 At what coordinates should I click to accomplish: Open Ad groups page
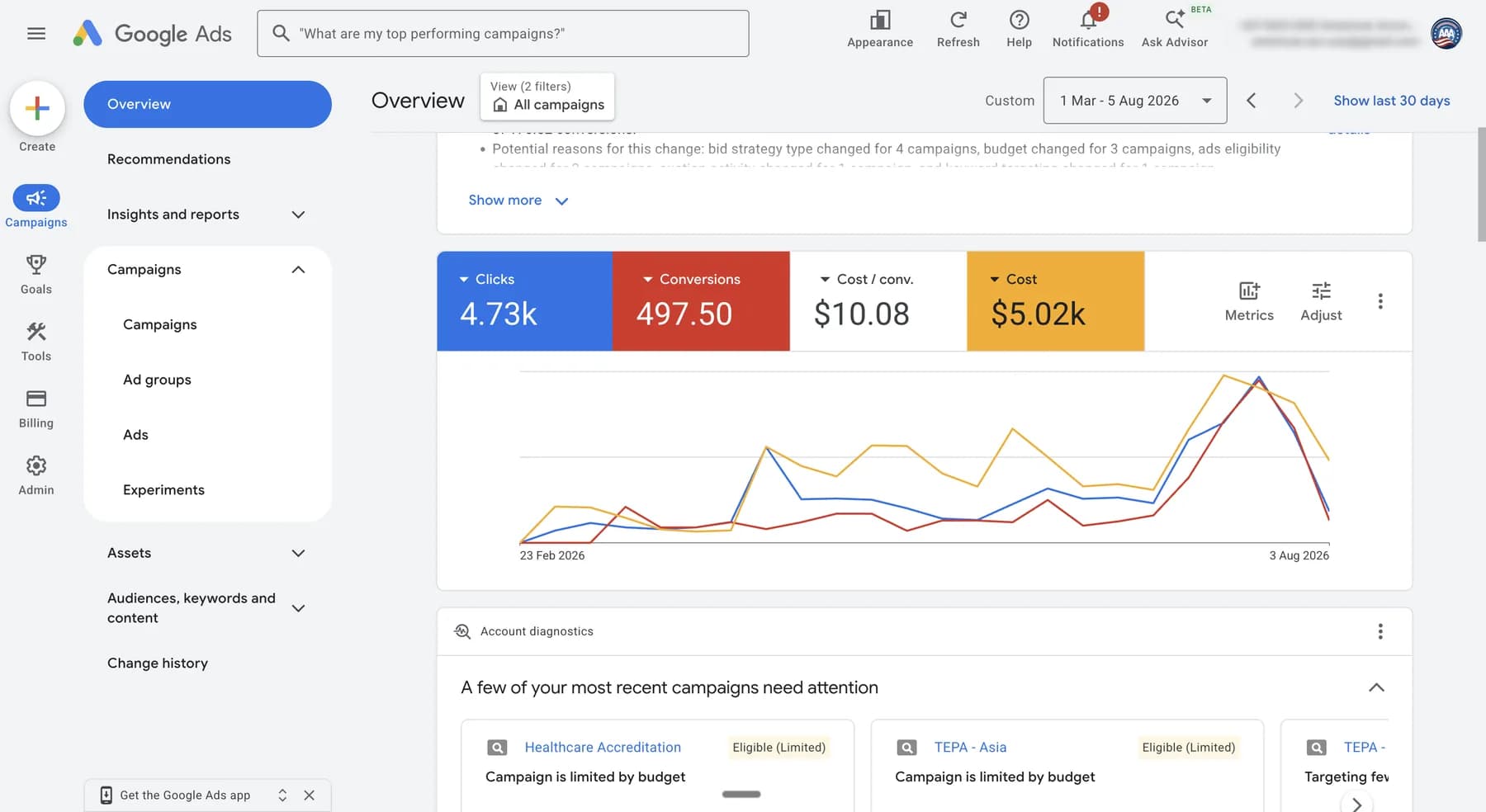click(x=157, y=380)
